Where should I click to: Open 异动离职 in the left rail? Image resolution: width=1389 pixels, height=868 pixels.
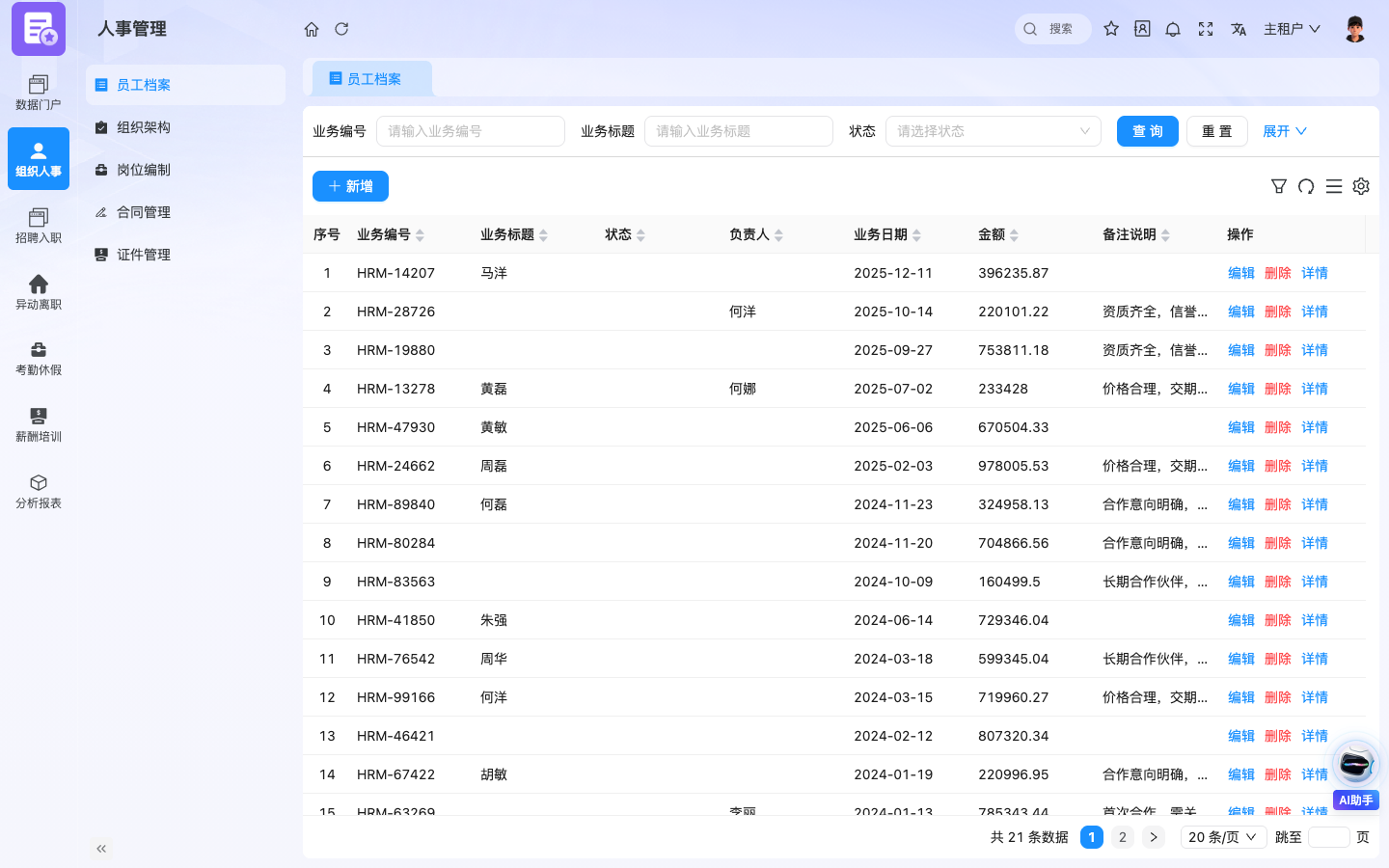click(x=39, y=292)
